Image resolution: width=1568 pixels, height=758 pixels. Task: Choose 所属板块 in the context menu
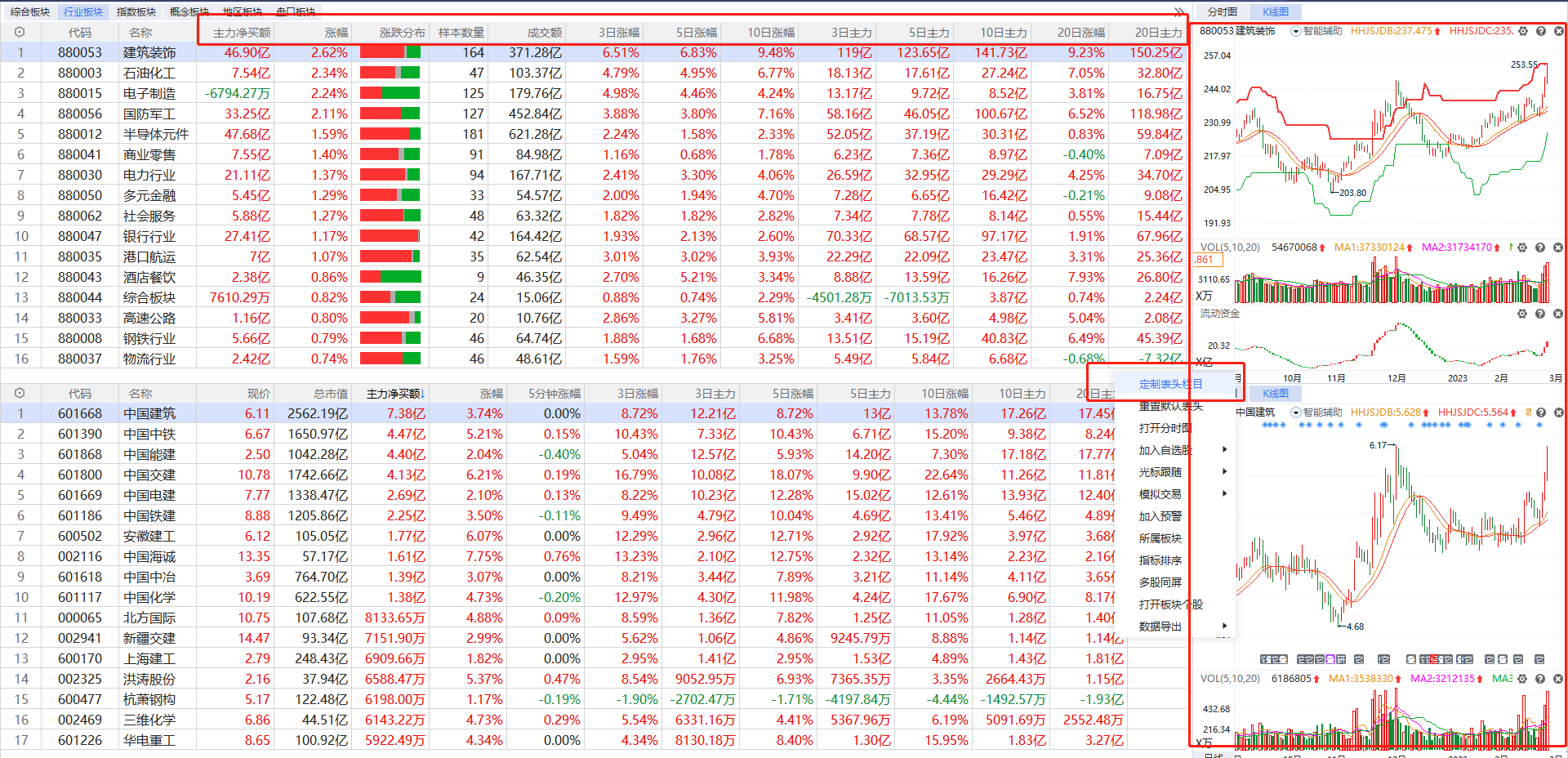click(x=1160, y=537)
